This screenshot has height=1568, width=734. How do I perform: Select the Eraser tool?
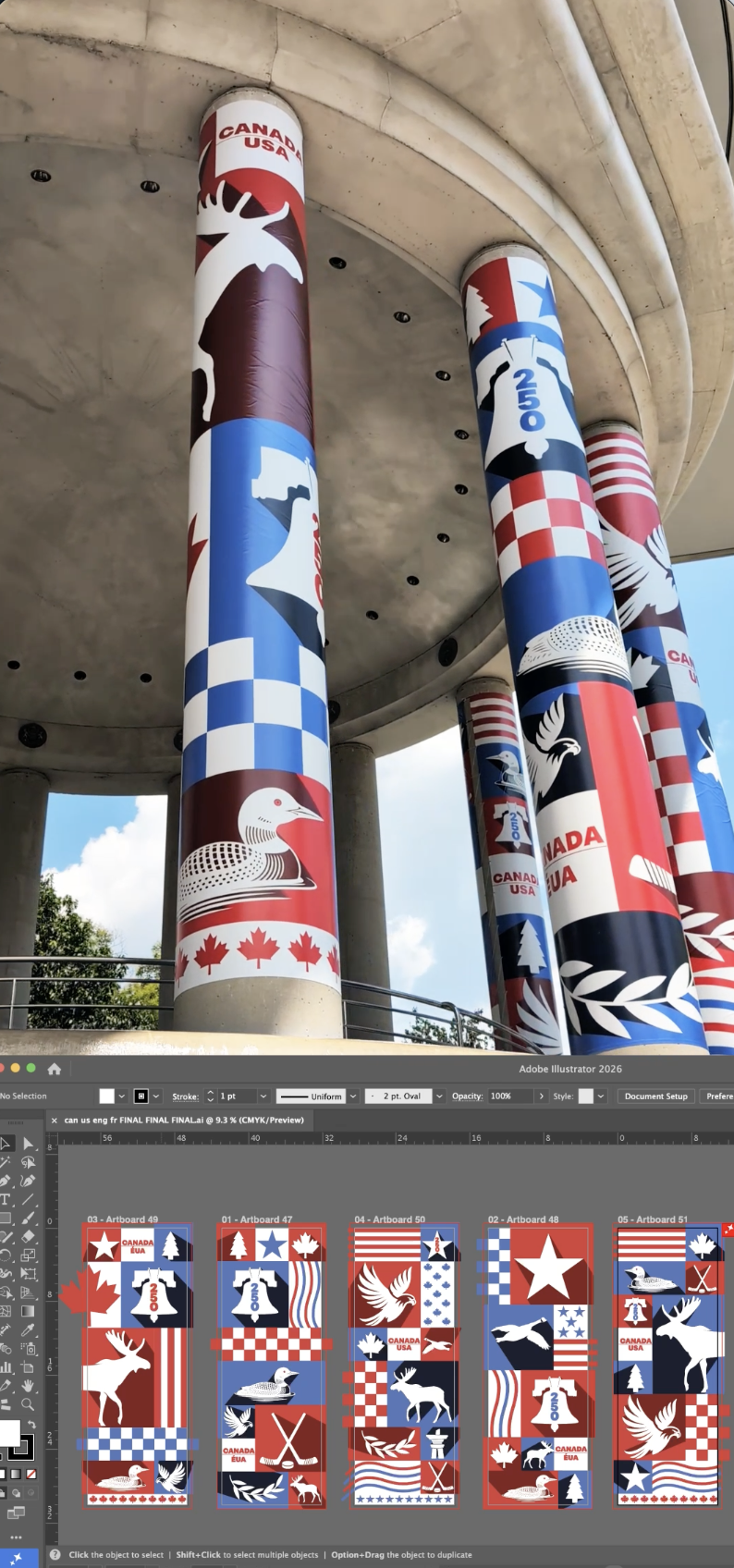[x=28, y=1235]
